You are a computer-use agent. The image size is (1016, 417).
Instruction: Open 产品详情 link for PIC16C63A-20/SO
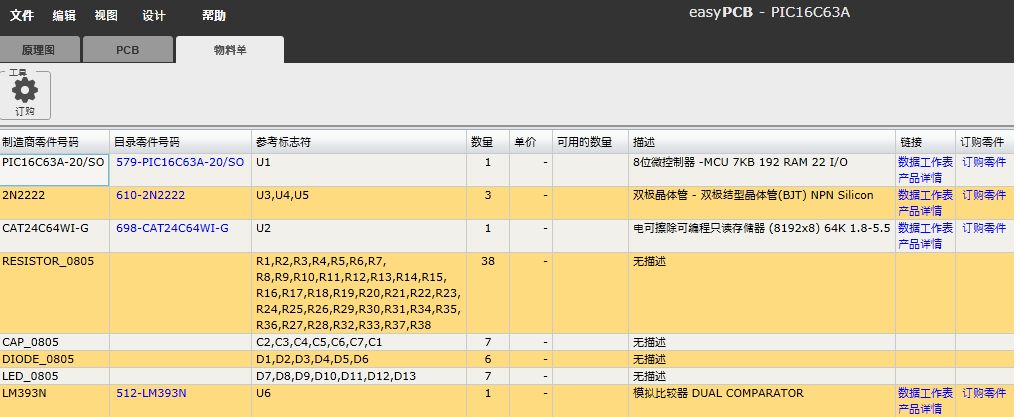tap(919, 177)
